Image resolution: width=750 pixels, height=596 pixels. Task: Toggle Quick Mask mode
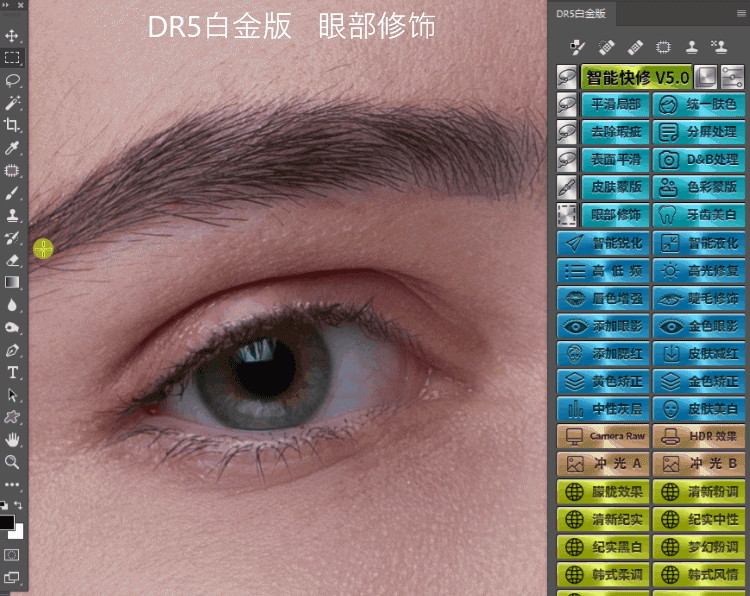pyautogui.click(x=13, y=554)
